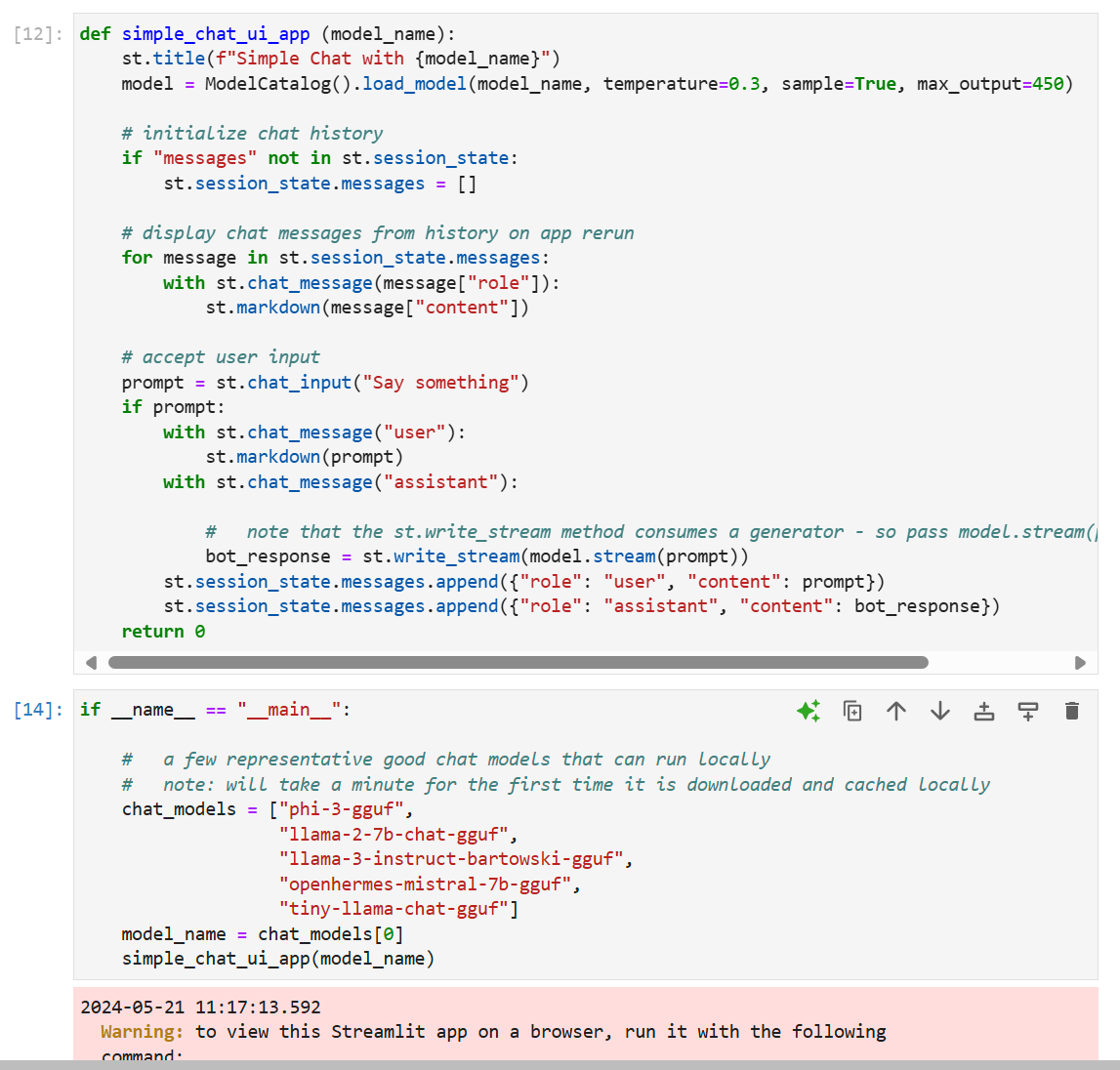Click the simple_chat_ui_app function name in def
The image size is (1120, 1070).
pos(216,34)
